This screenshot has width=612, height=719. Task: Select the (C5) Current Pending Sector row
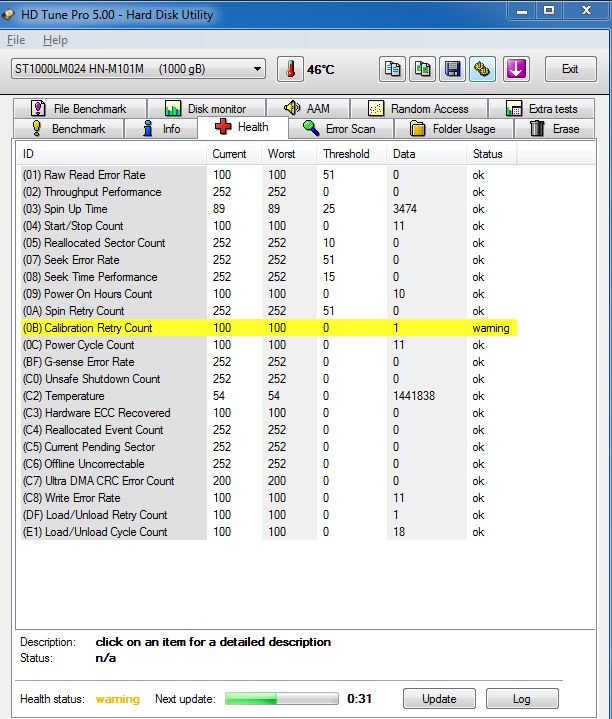coord(269,447)
